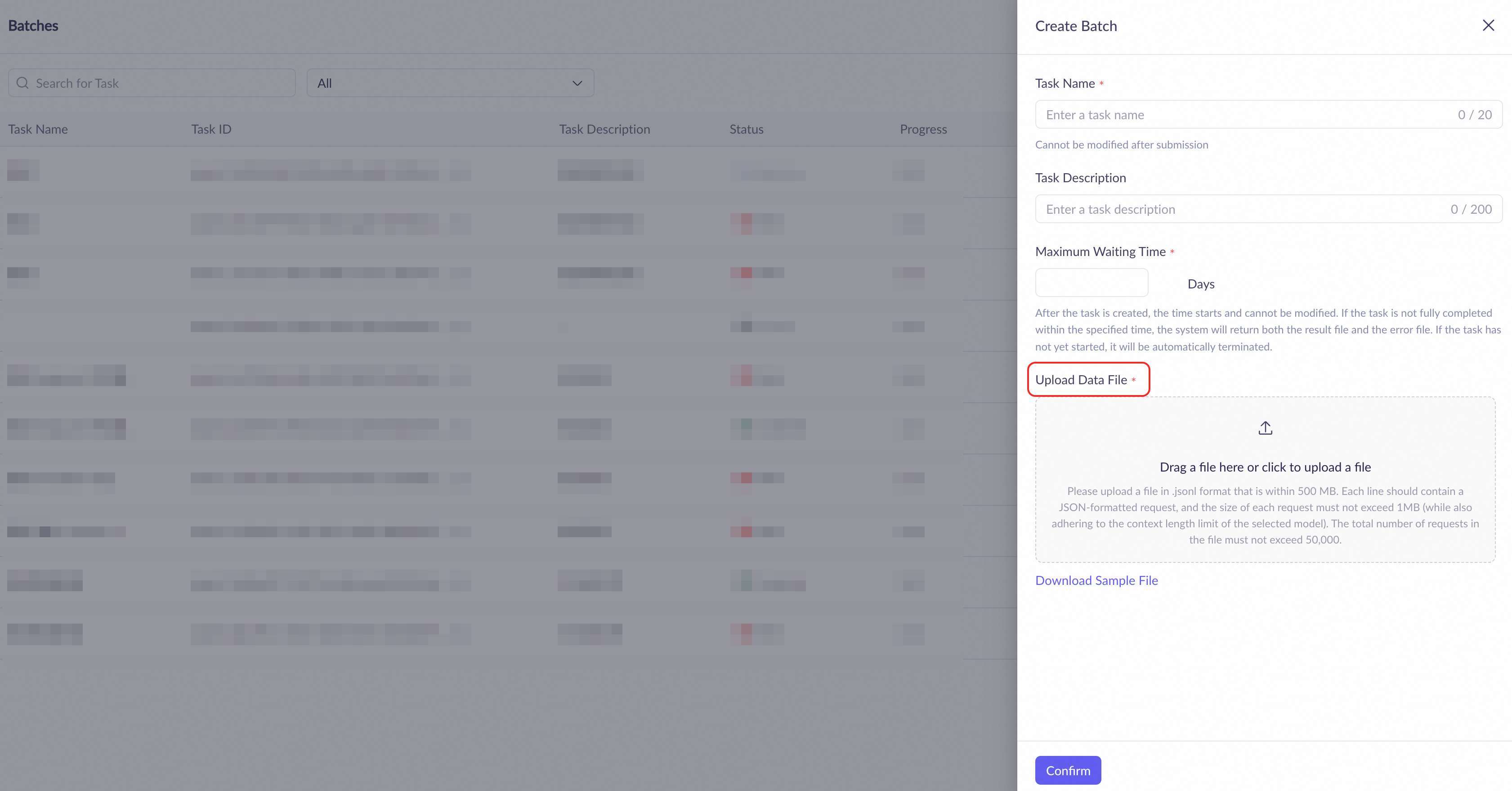1512x791 pixels.
Task: Click the Status column header
Action: (746, 129)
